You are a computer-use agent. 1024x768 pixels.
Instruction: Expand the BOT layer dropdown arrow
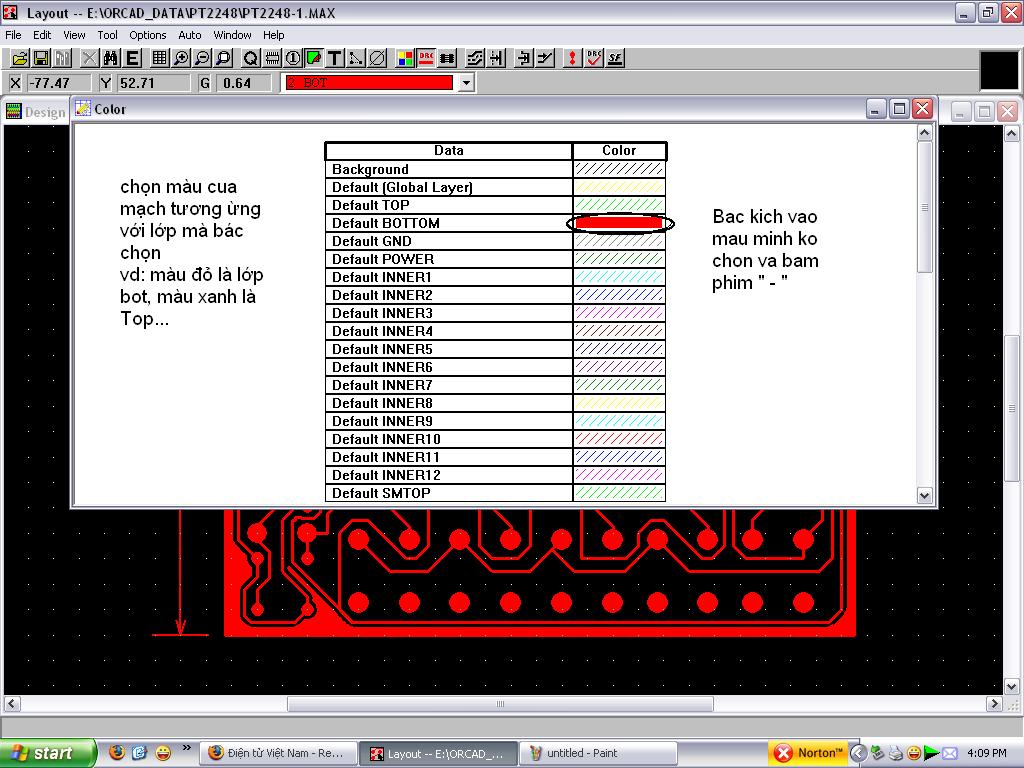coord(465,84)
